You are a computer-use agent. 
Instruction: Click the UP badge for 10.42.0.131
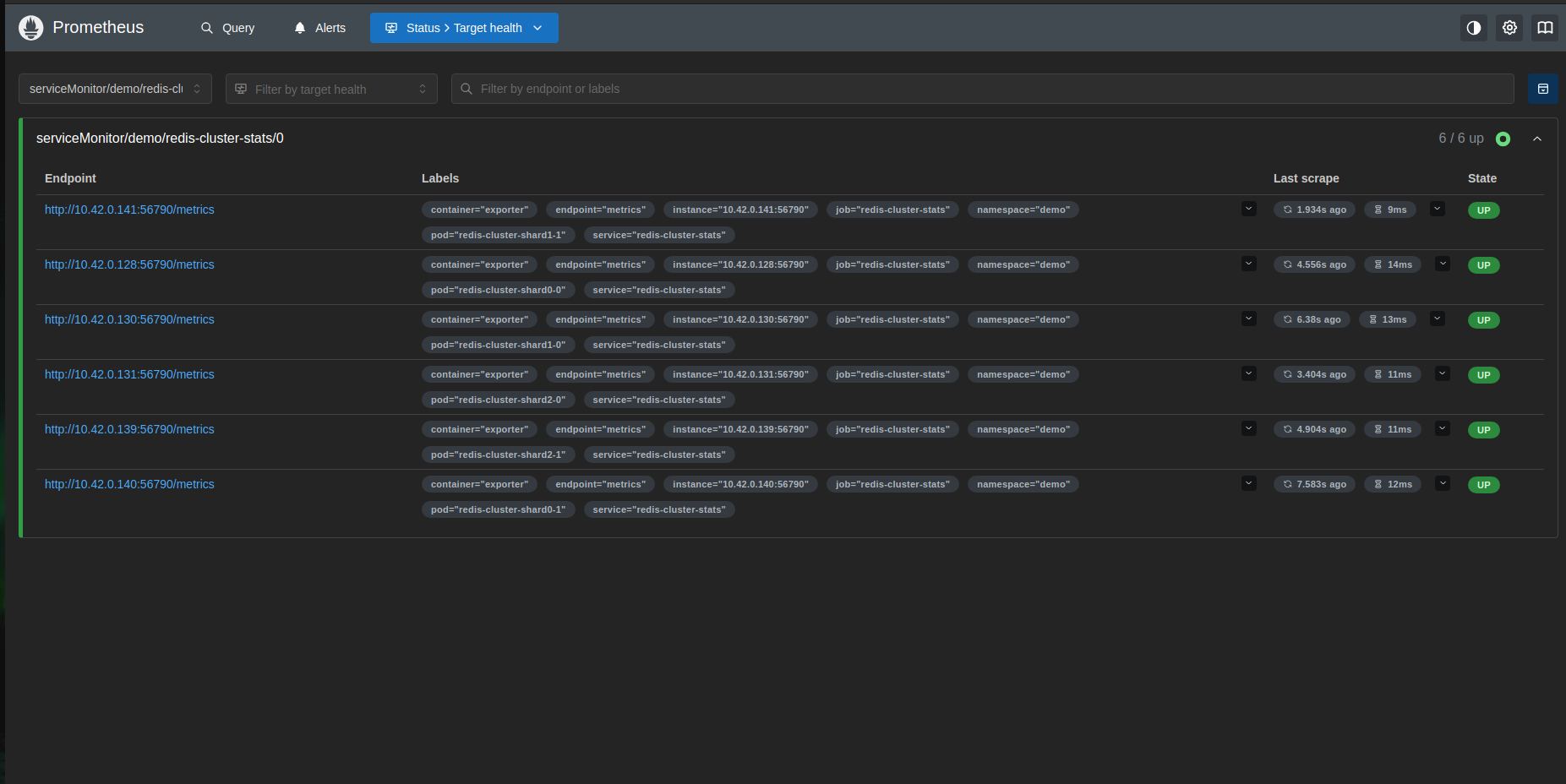1484,375
